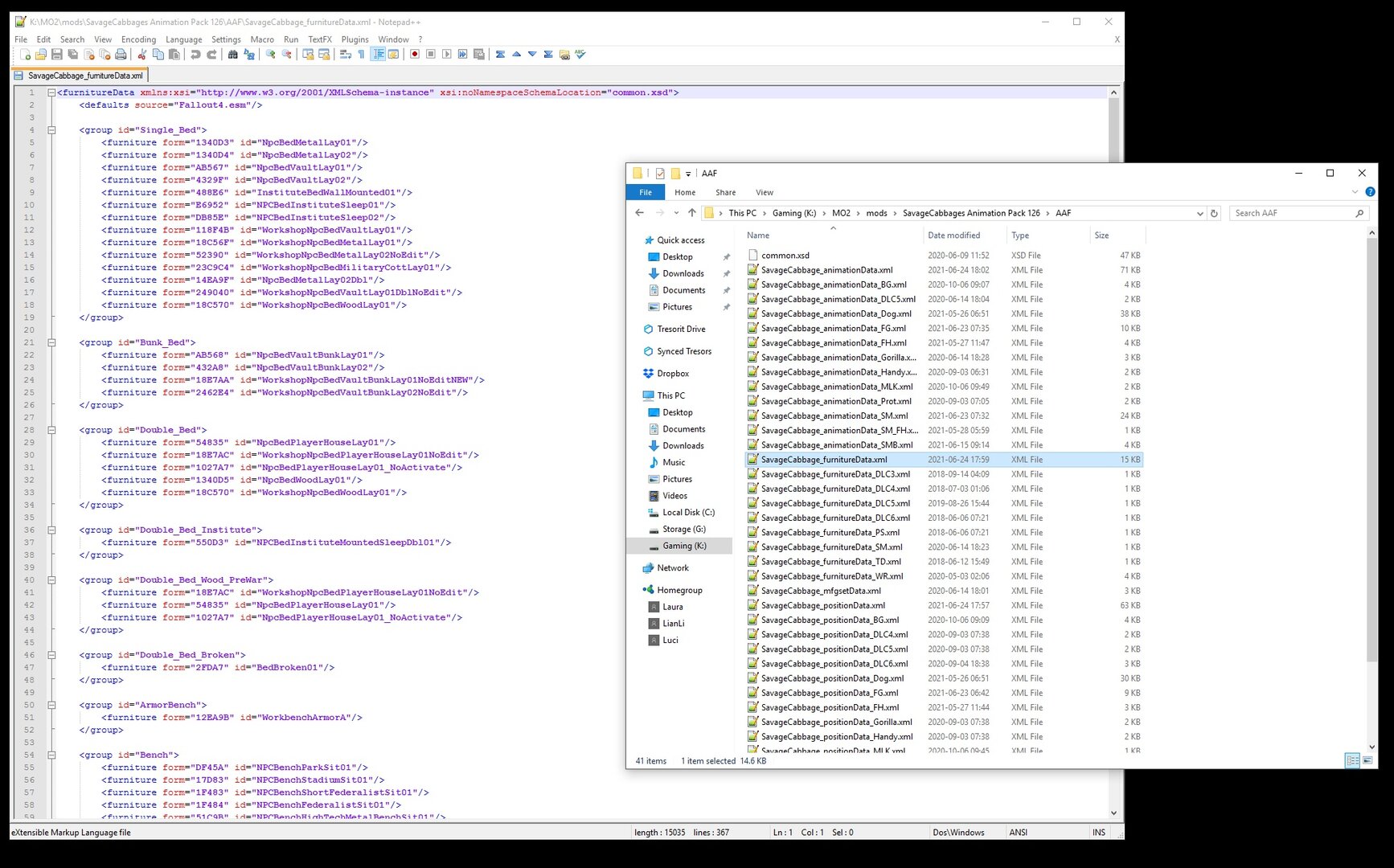Start macro recording with red dot icon
Image resolution: width=1394 pixels, height=868 pixels.
[x=415, y=55]
